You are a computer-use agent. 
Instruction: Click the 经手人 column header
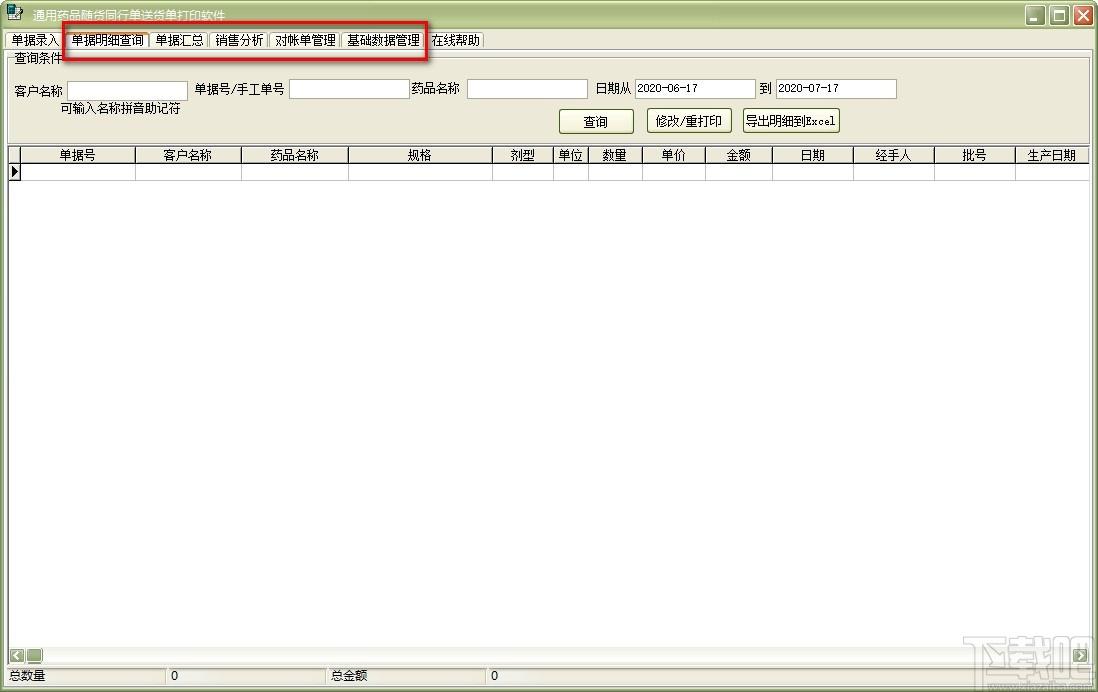click(894, 155)
